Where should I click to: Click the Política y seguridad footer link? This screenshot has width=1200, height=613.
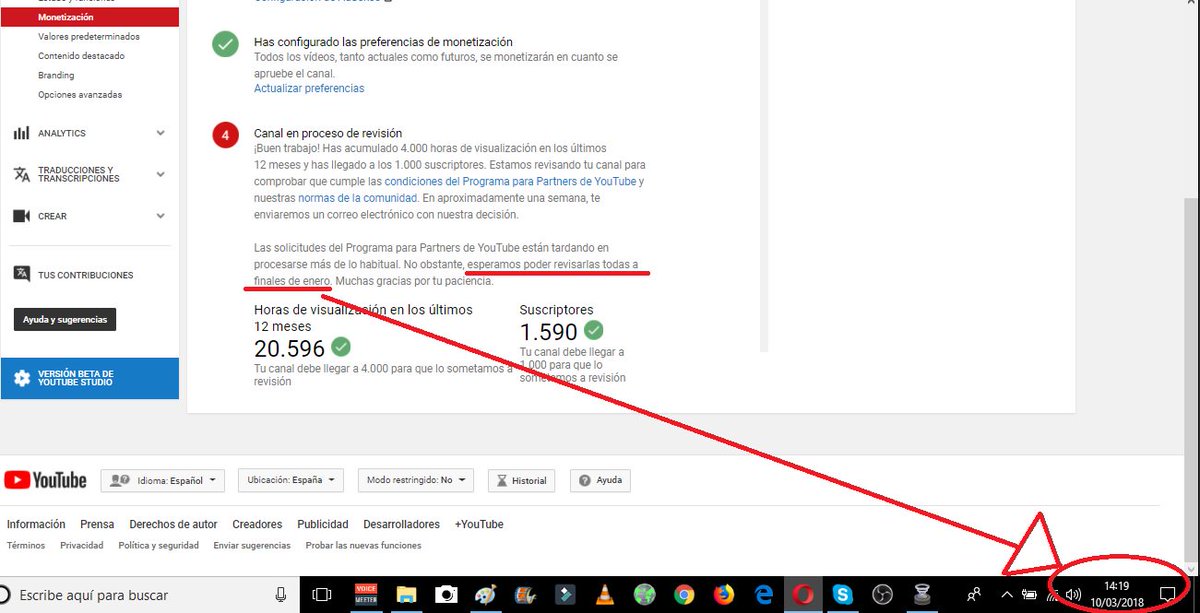point(158,545)
